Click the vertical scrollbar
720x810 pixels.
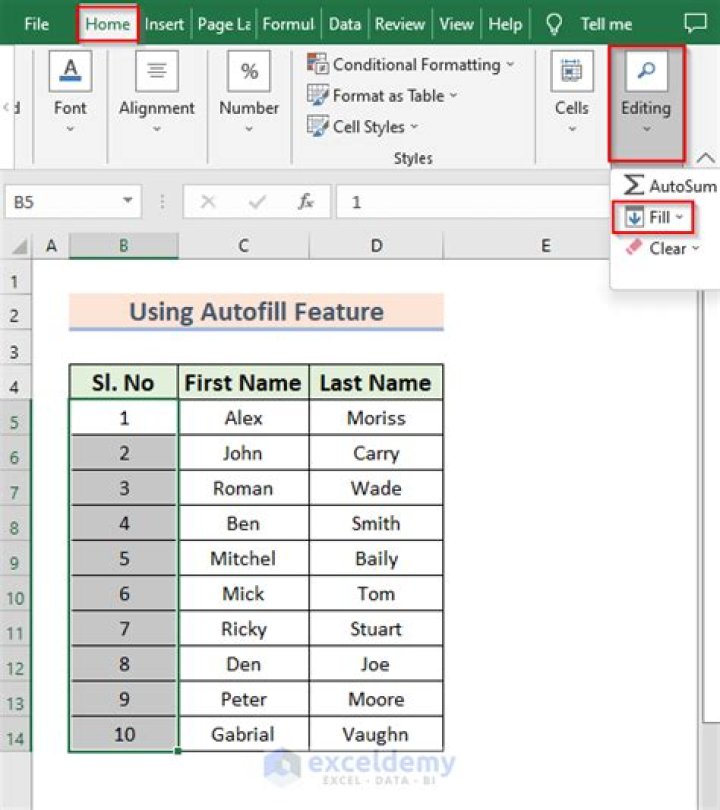coord(710,506)
